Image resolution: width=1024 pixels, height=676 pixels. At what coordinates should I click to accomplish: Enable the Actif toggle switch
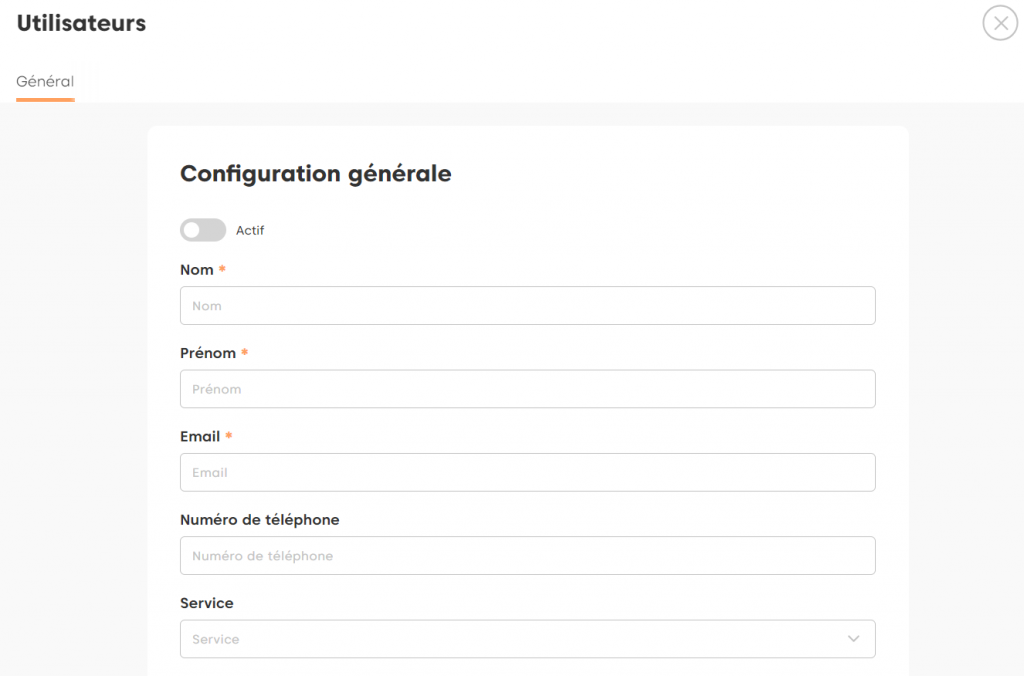coord(203,230)
